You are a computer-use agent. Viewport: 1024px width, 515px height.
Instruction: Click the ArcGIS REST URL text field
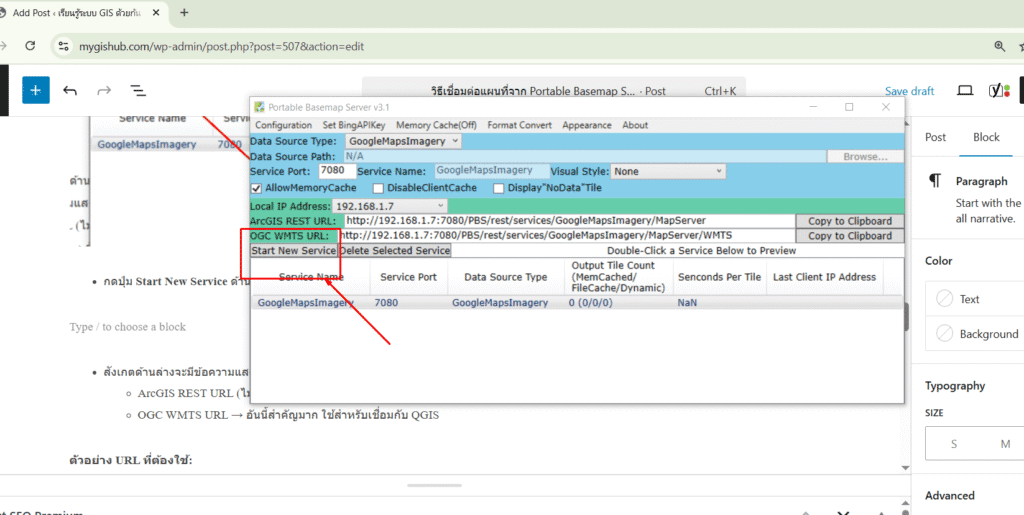point(569,221)
